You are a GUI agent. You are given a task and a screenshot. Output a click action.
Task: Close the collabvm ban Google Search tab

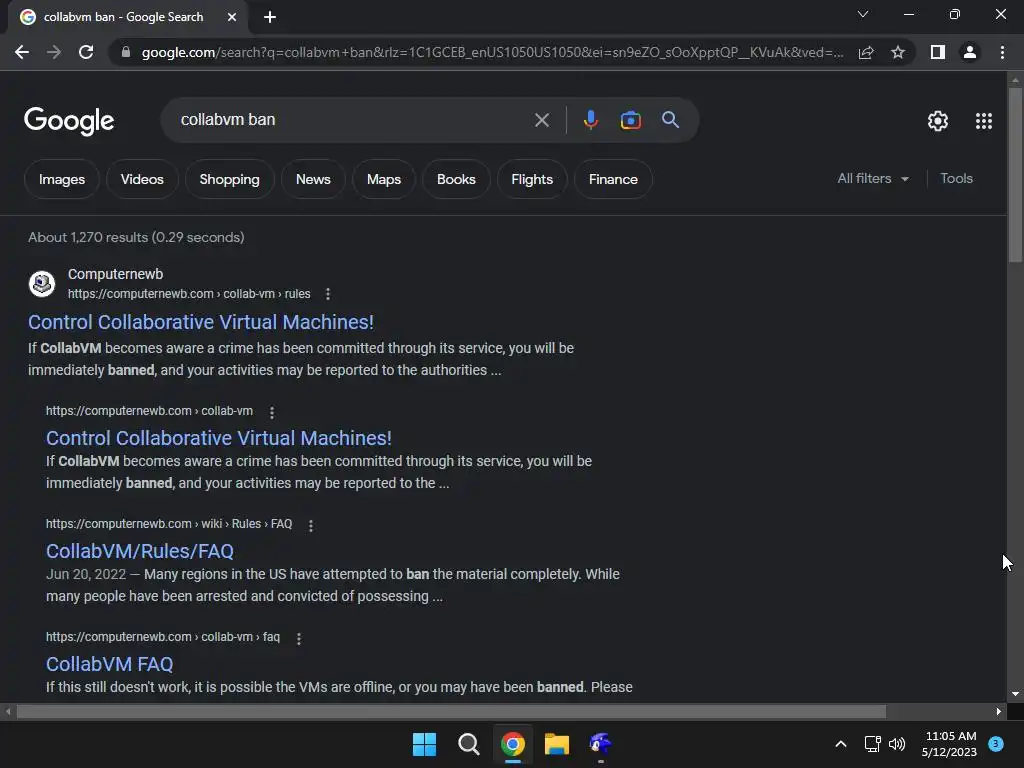point(232,17)
